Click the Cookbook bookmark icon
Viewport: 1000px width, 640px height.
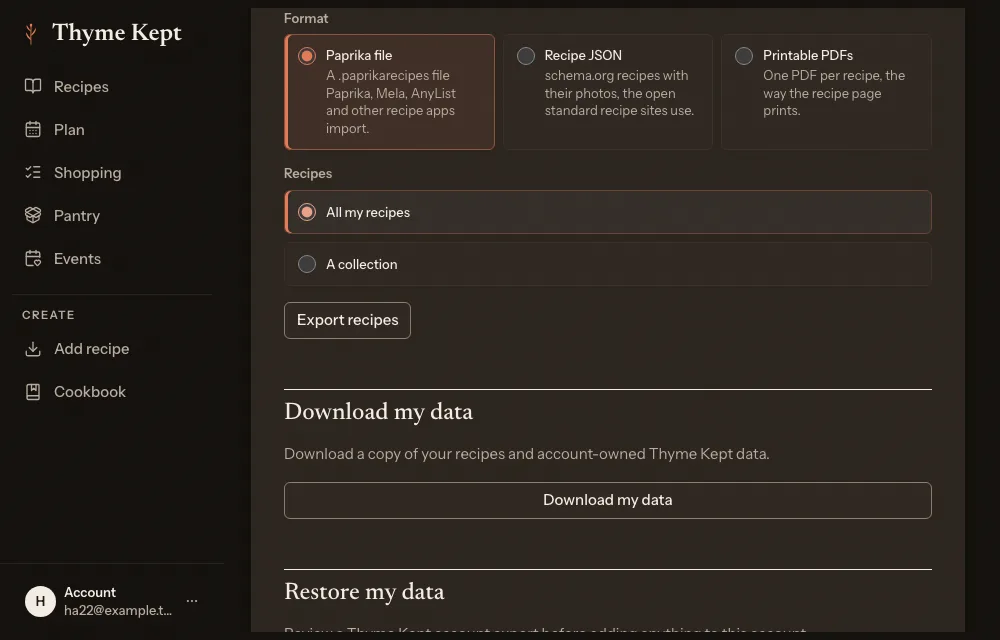[x=33, y=391]
